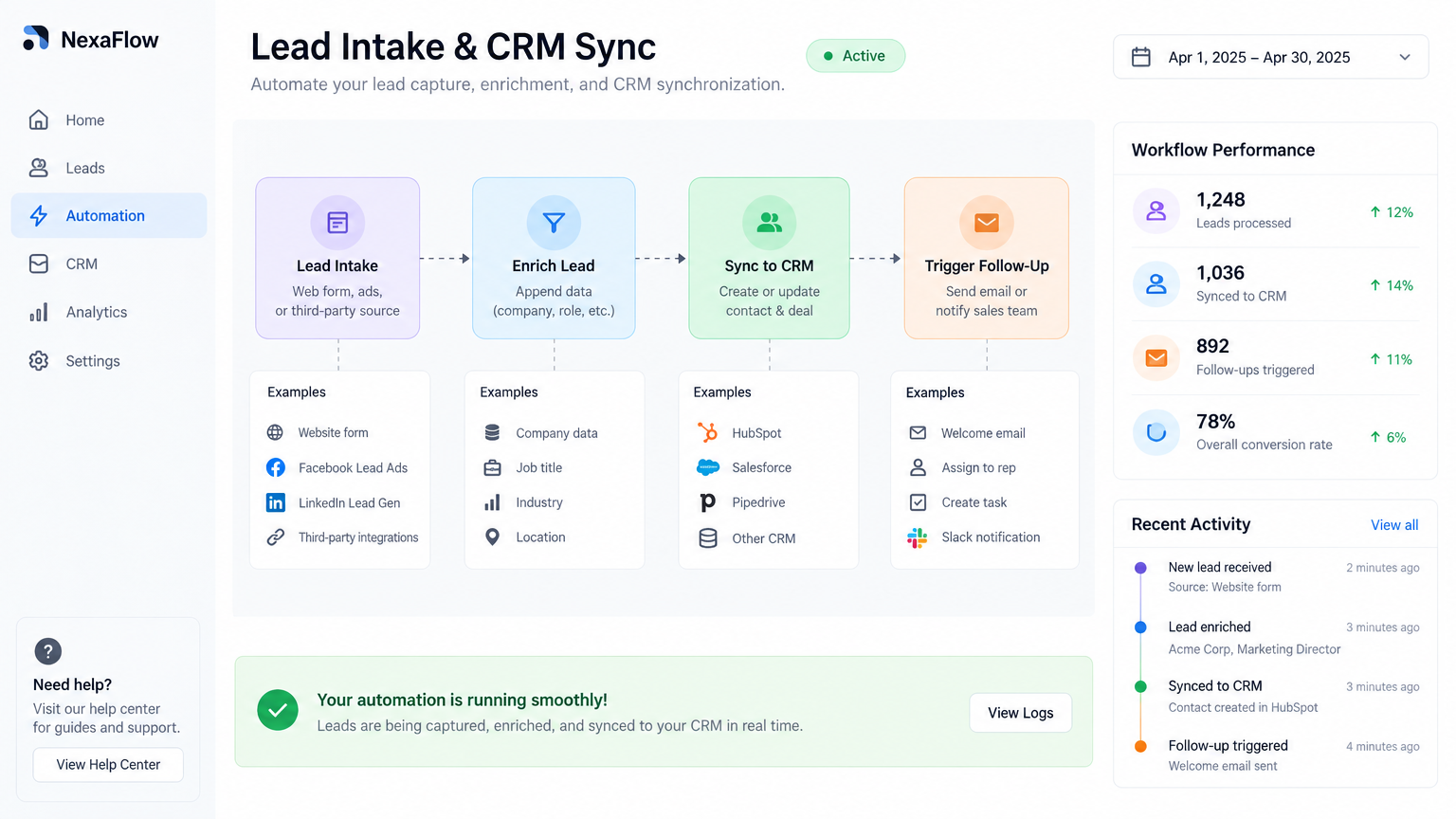Open Leads in the sidebar
Screen dimensions: 1456x819
coord(109,168)
